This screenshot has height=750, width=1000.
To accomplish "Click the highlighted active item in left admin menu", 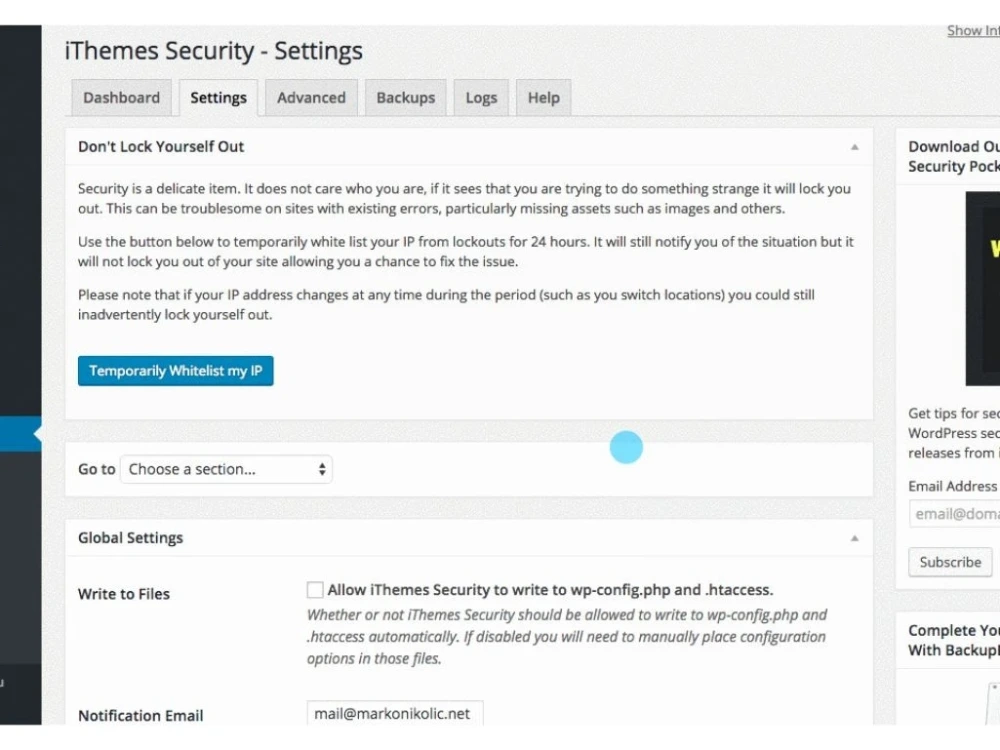I will point(20,434).
